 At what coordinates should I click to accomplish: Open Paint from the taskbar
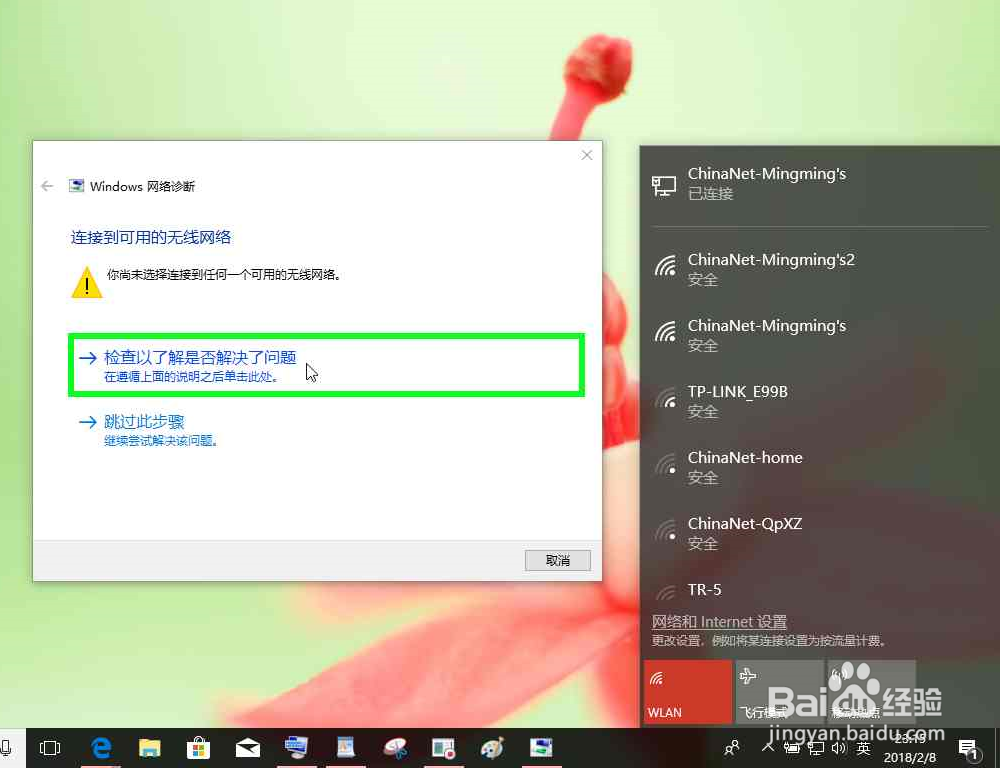[x=492, y=748]
